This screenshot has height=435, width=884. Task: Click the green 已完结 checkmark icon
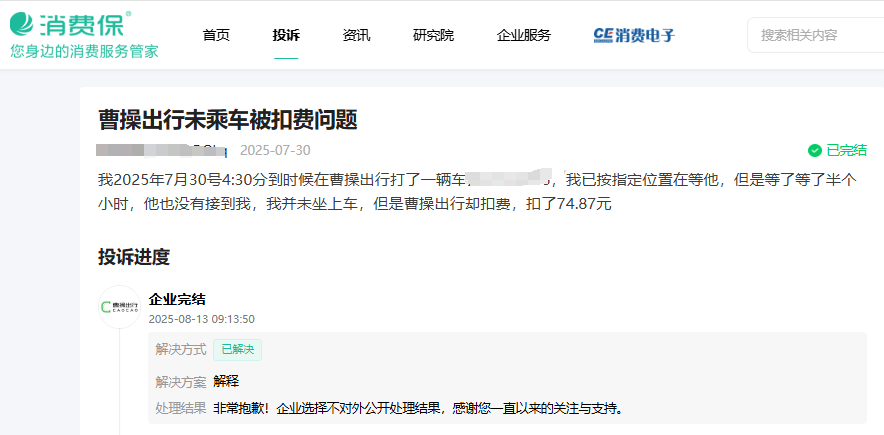[x=814, y=150]
